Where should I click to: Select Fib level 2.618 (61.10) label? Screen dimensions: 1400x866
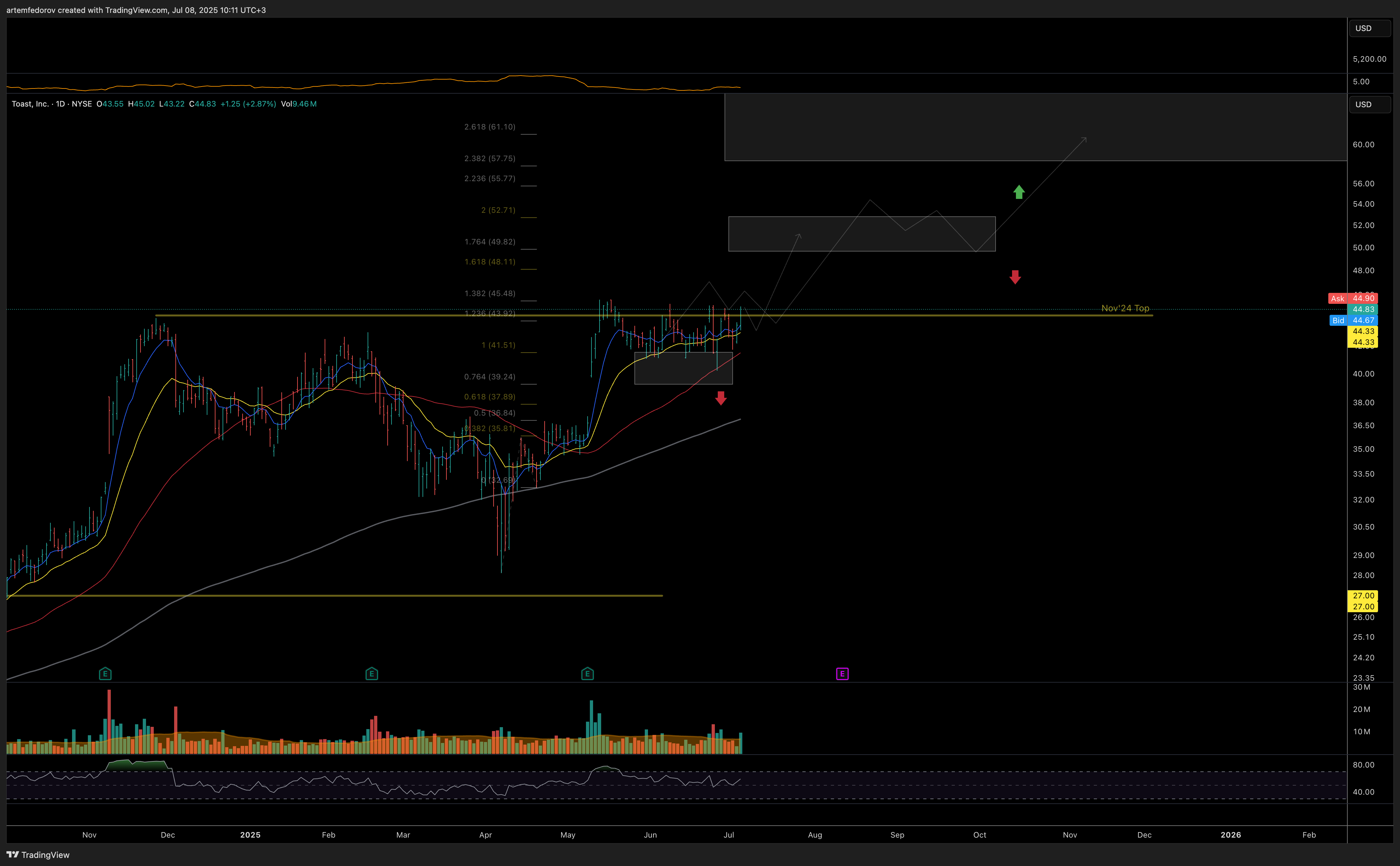coord(490,127)
